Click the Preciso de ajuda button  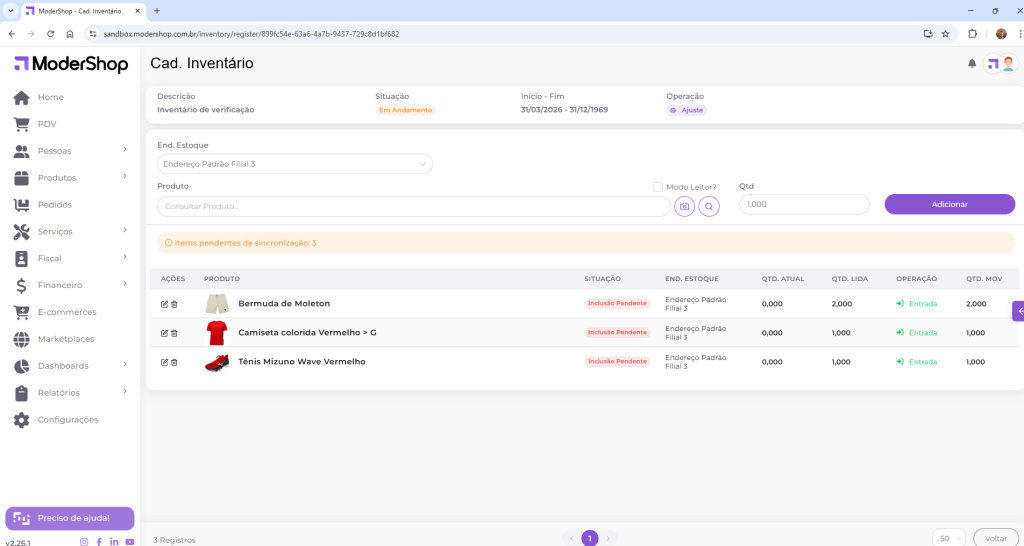point(70,518)
